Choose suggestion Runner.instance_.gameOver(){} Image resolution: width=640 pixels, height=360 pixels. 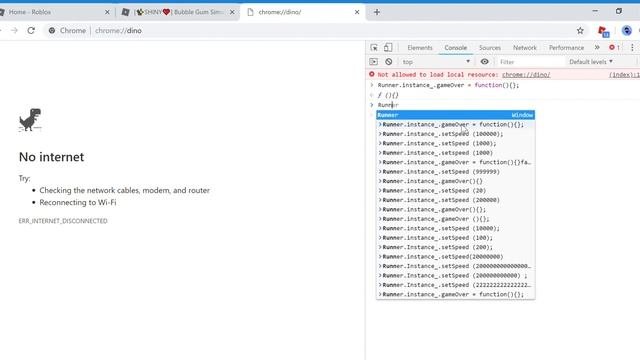455,181
